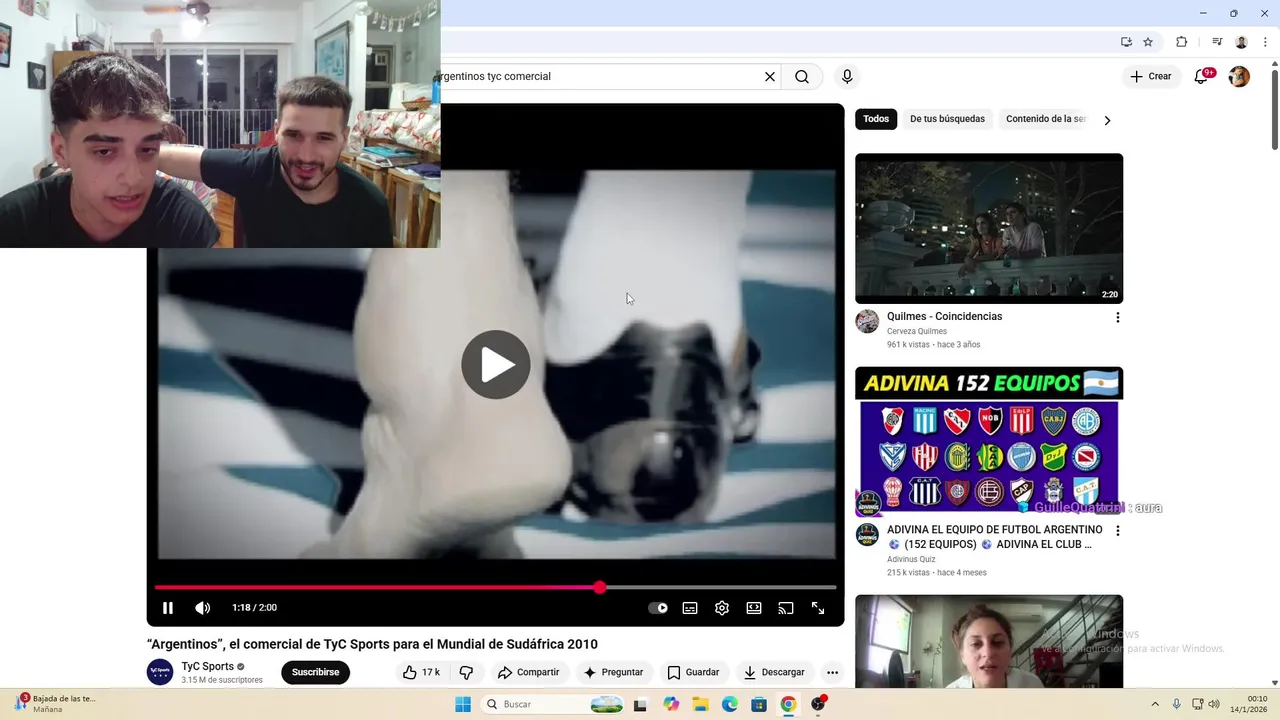Image resolution: width=1280 pixels, height=720 pixels.
Task: Open the Chrome extensions puzzle icon
Action: (1181, 42)
